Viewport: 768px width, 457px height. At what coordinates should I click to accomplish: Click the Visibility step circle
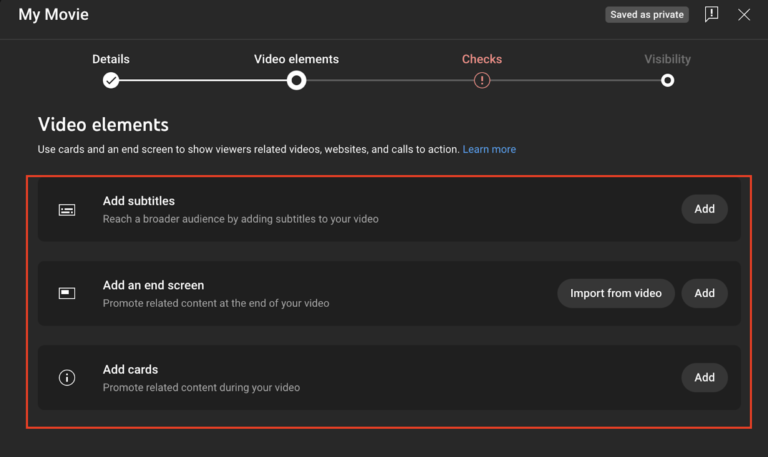click(667, 80)
